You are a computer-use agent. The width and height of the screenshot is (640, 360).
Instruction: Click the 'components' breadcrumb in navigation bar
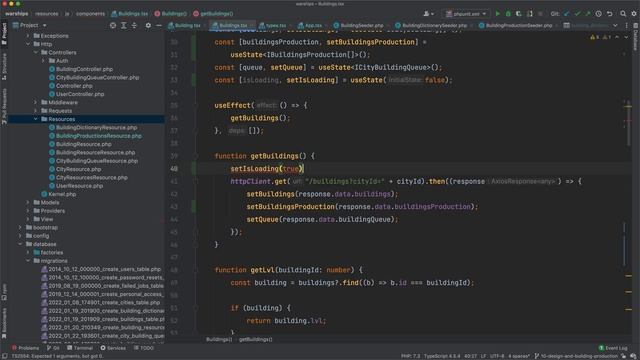[90, 14]
